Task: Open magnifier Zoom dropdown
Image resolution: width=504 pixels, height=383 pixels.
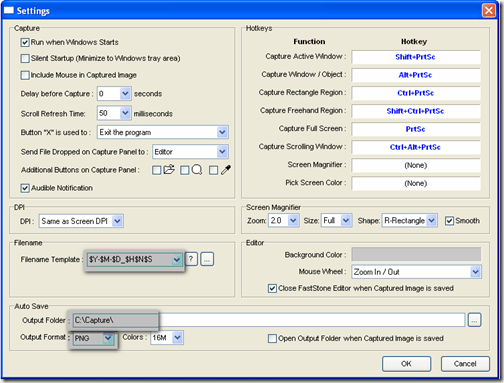Action: 293,220
